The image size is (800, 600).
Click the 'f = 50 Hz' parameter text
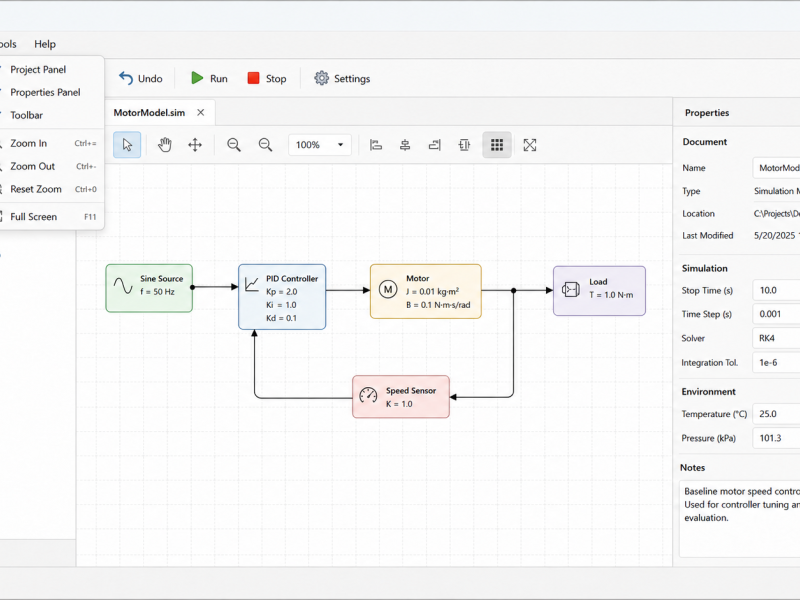(x=157, y=292)
